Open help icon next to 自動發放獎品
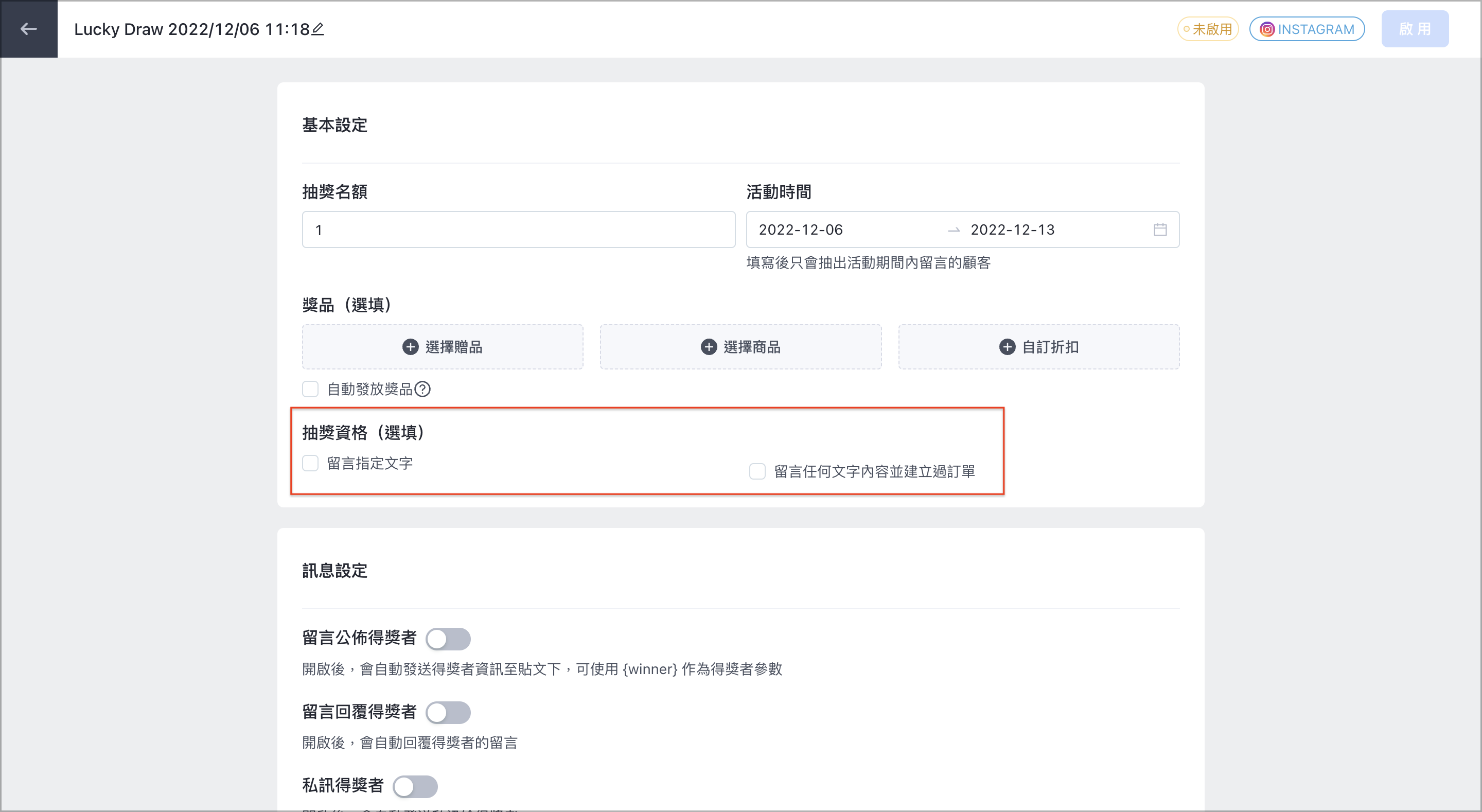The image size is (1482, 812). (422, 390)
